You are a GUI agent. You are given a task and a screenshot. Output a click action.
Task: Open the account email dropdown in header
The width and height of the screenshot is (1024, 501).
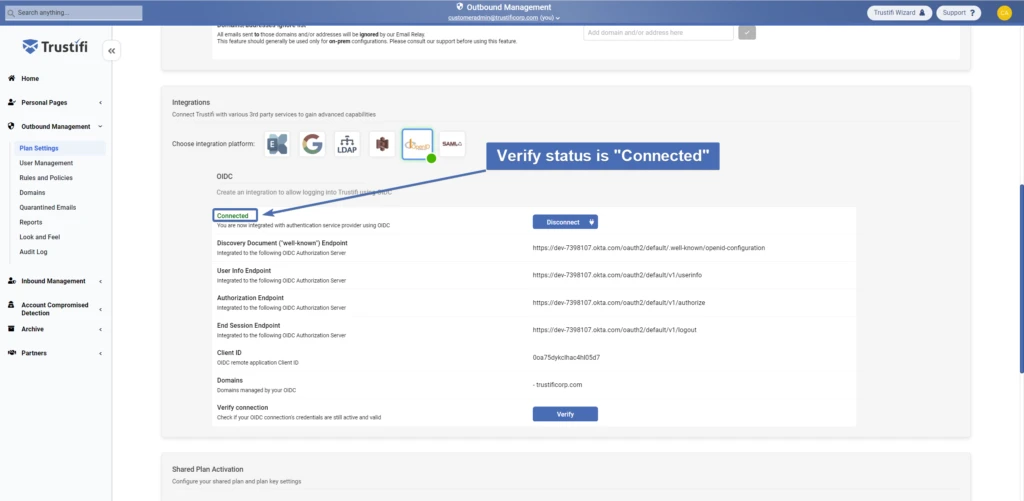[504, 18]
